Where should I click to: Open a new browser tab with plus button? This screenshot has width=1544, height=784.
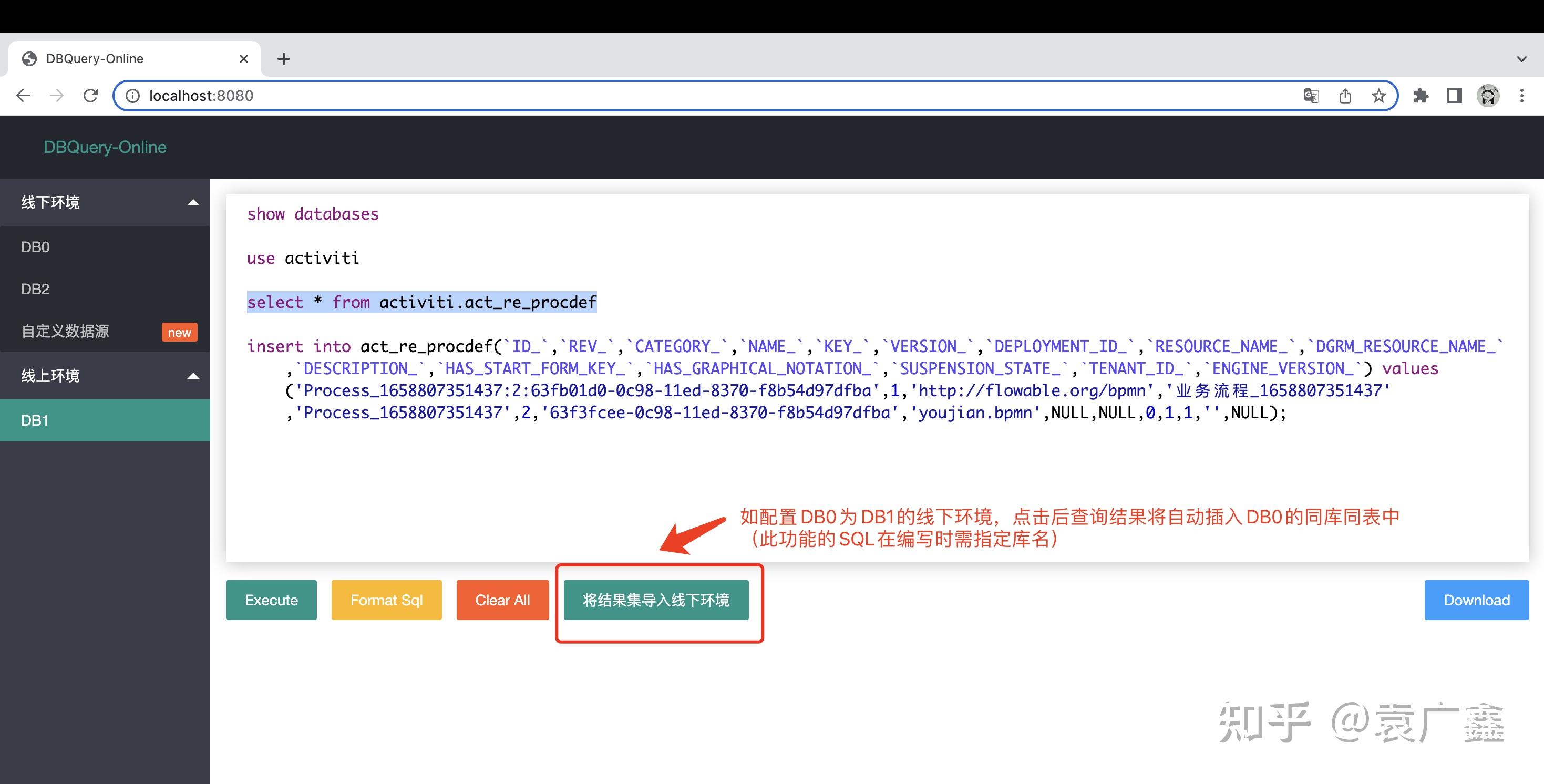283,58
